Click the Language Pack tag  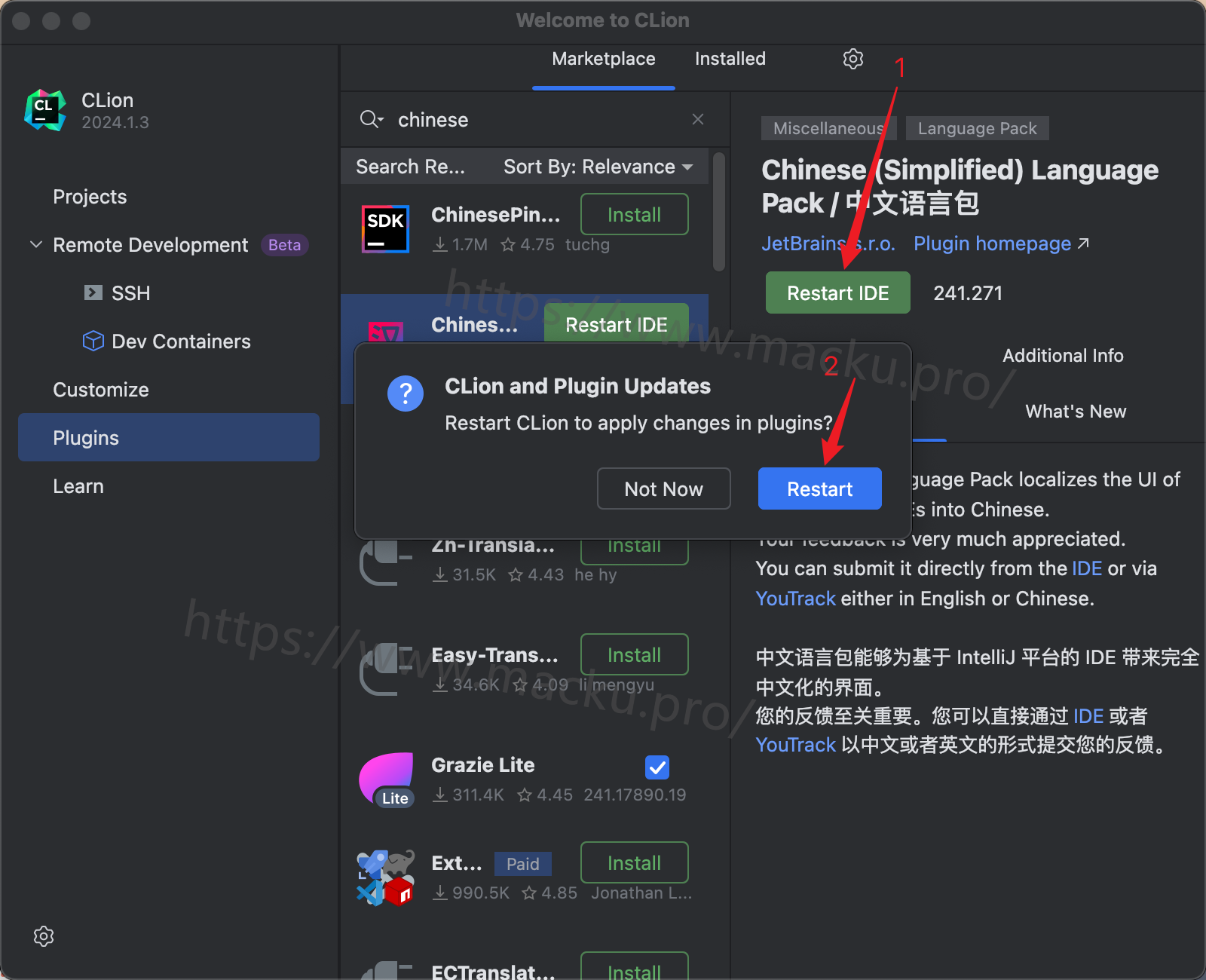[977, 128]
